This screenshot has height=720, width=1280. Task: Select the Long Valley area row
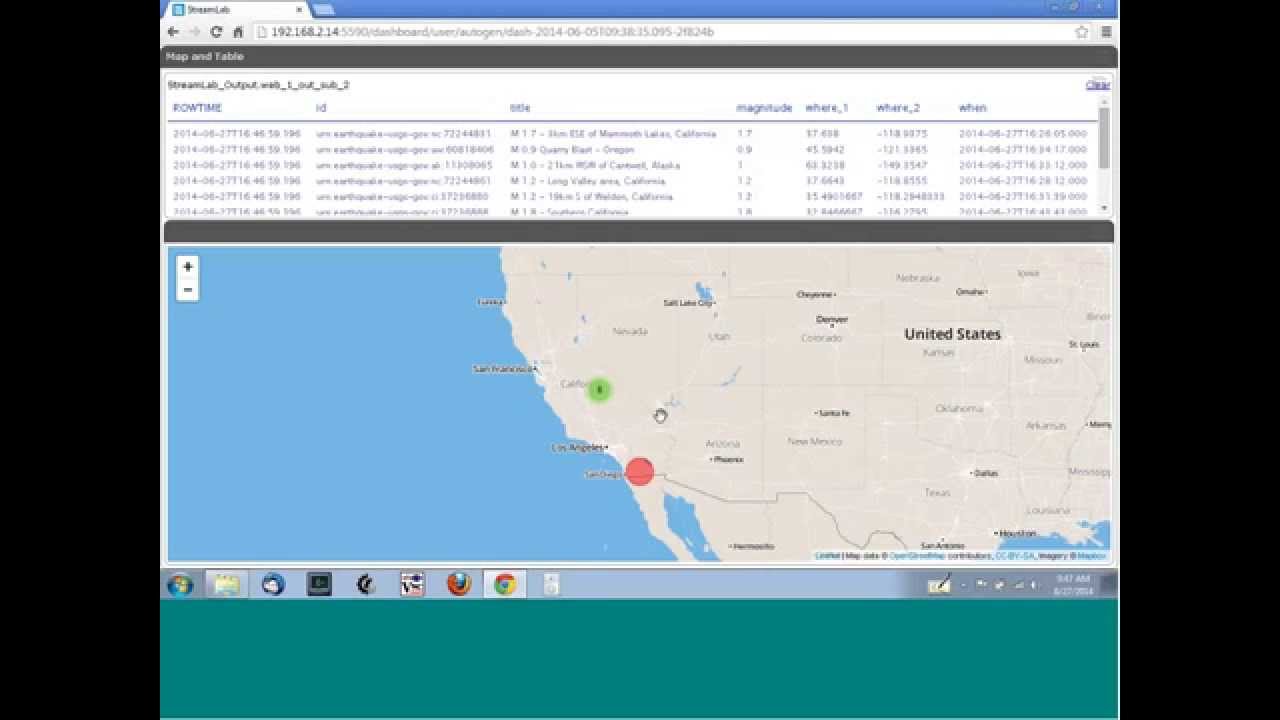pos(633,181)
